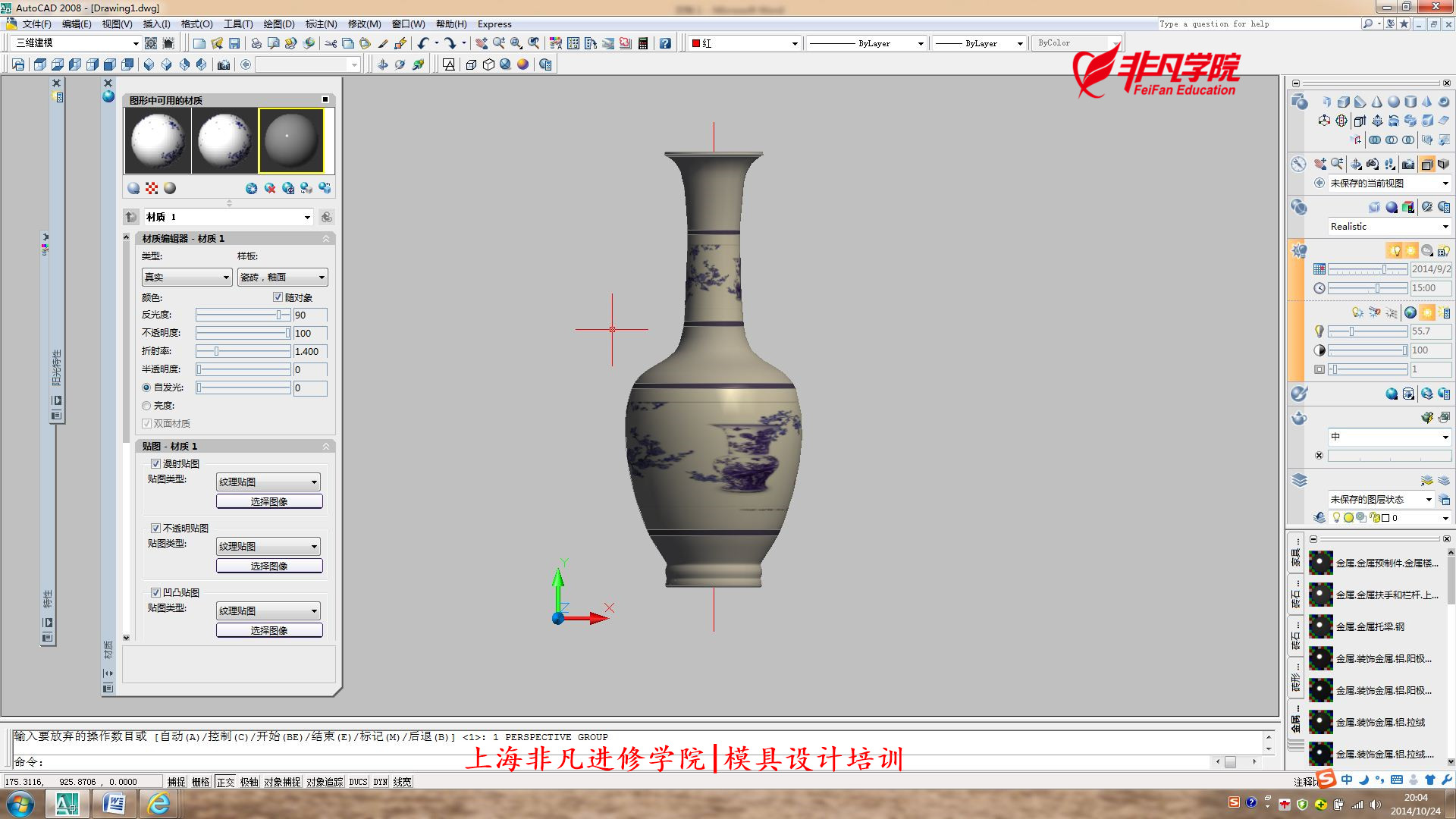Screen dimensions: 1456x819
Task: Click Cylinder primitive in dashboard
Action: click(x=1410, y=102)
